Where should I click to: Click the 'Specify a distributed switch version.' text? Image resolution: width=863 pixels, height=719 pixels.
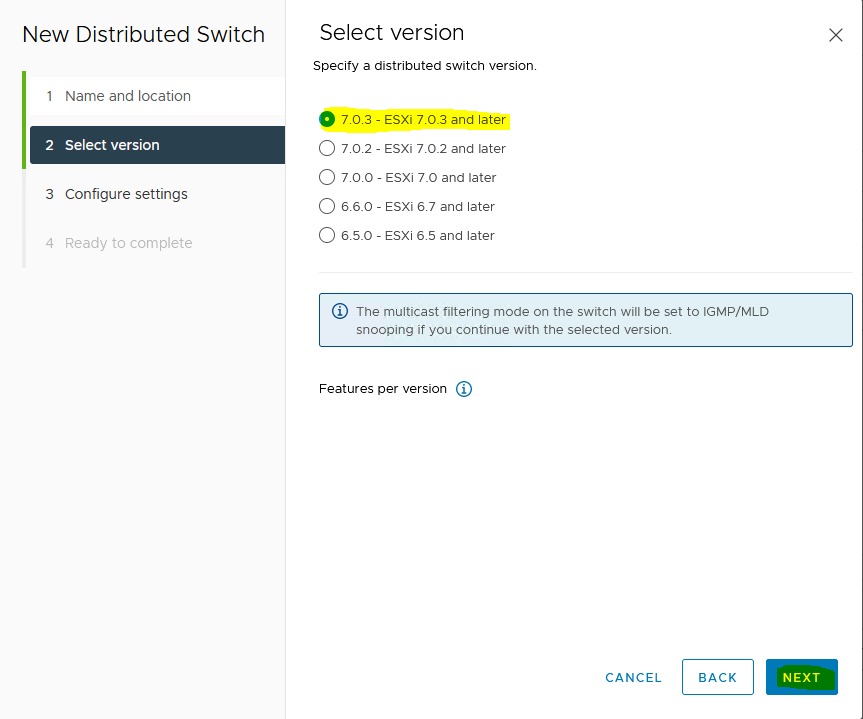[424, 66]
